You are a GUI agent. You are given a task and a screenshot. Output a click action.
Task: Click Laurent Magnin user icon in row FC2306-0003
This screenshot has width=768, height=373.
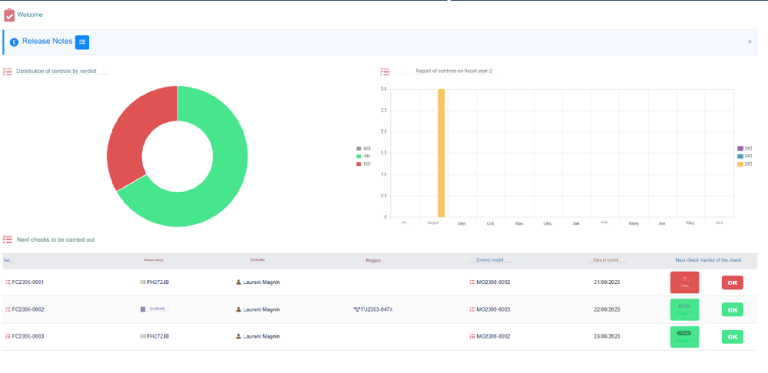click(239, 336)
